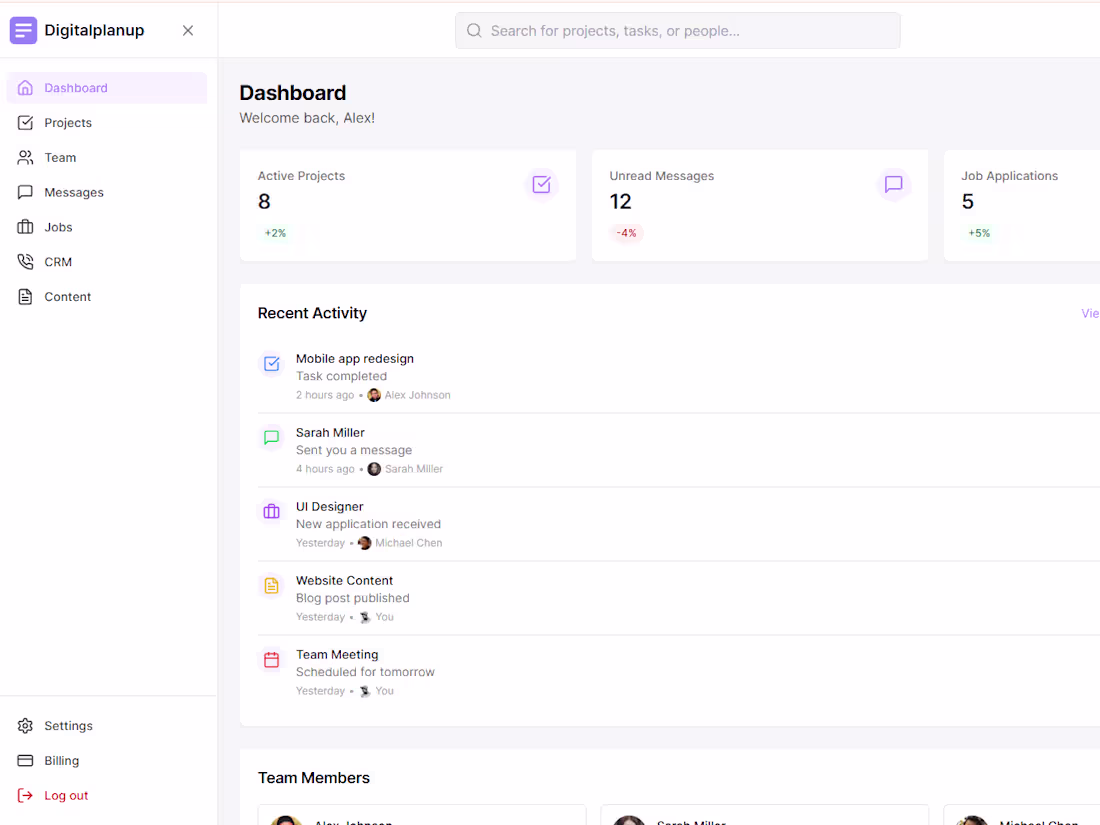Click the 'Task completed' text
The width and height of the screenshot is (1100, 825).
click(341, 376)
